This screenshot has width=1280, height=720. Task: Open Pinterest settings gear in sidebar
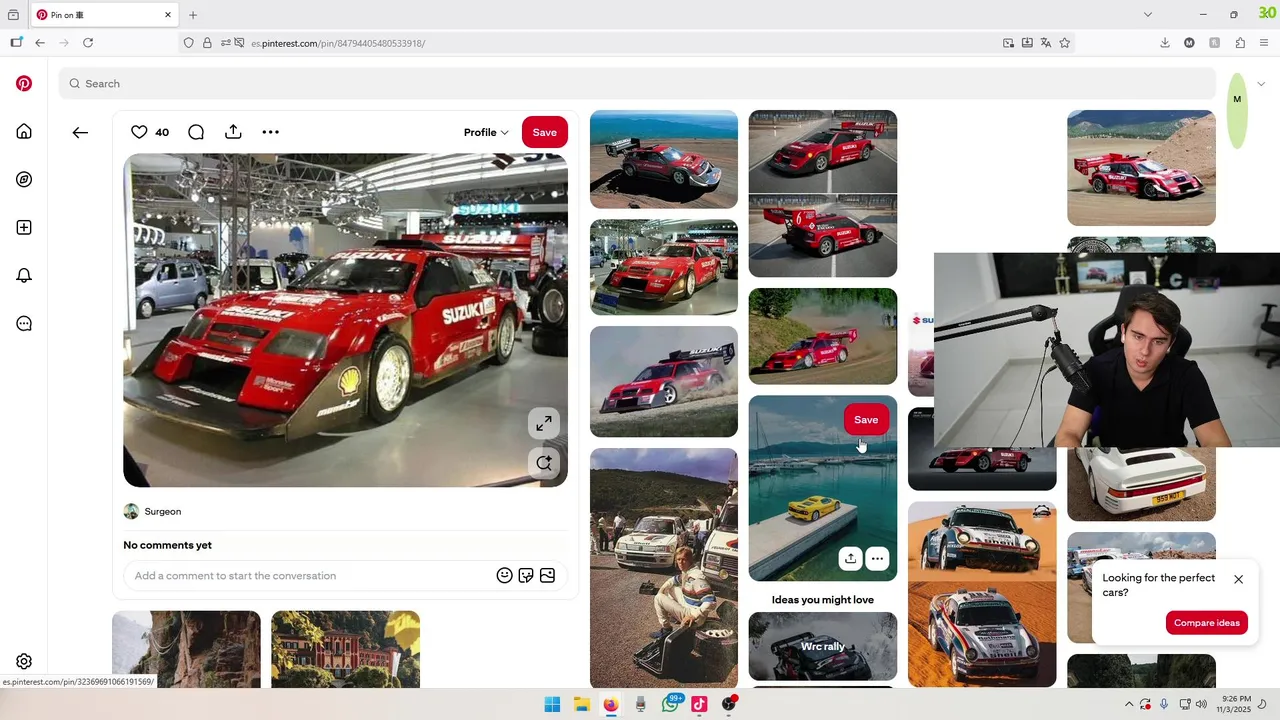click(x=24, y=662)
